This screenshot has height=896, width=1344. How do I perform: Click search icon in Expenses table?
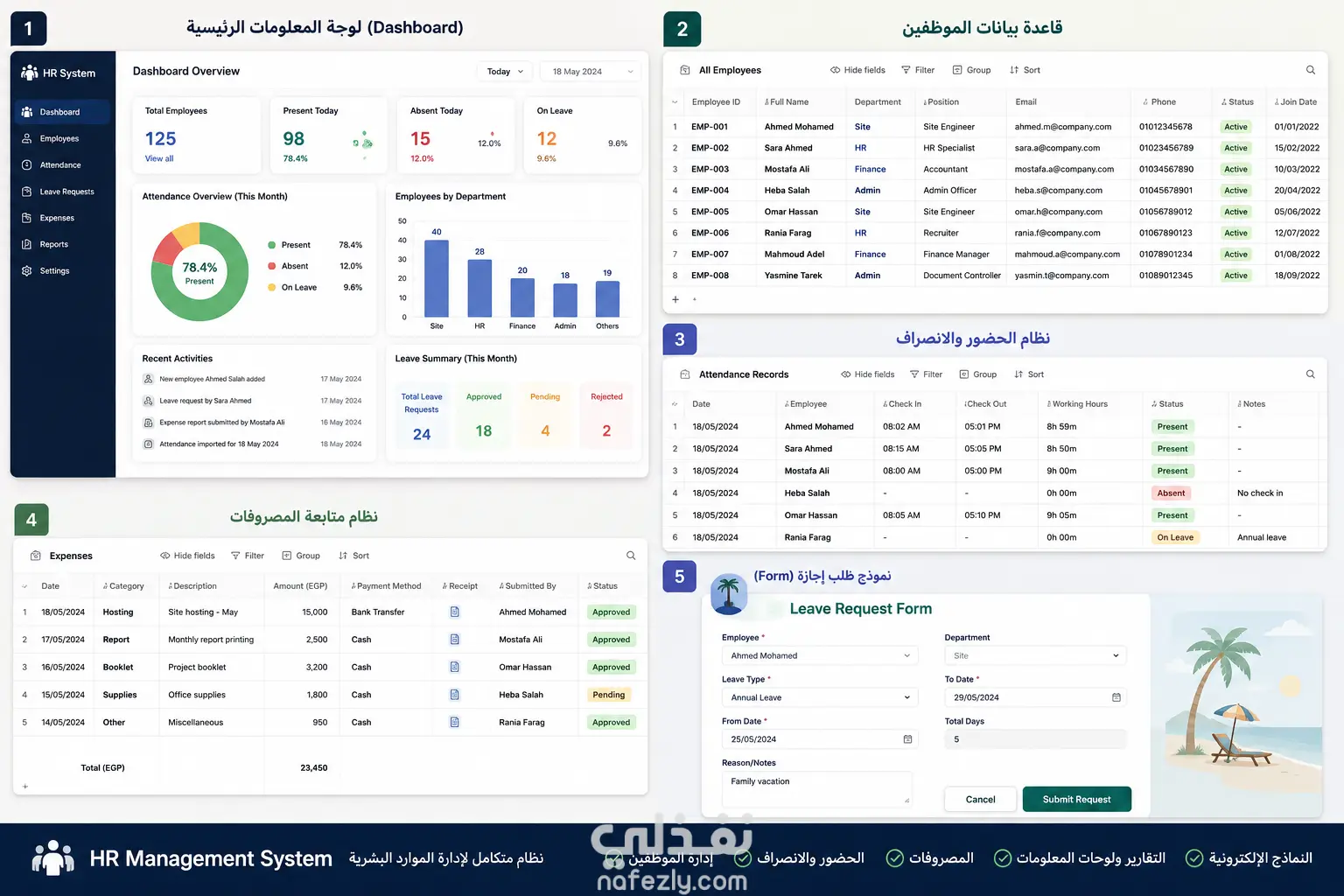(631, 556)
